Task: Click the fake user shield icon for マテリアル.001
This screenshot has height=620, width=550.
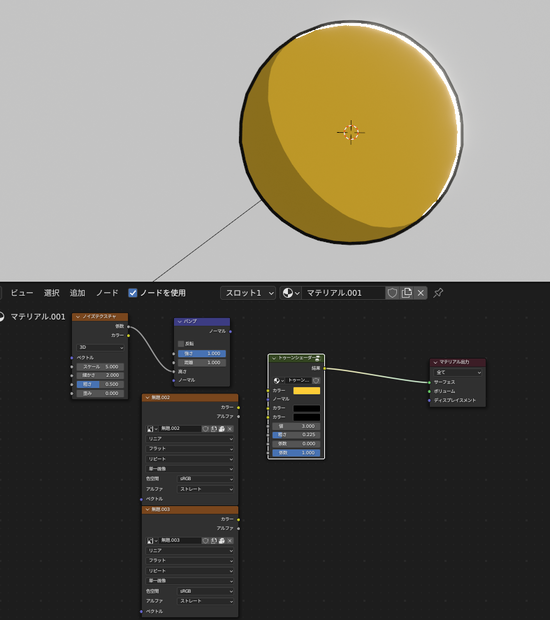Action: [392, 293]
